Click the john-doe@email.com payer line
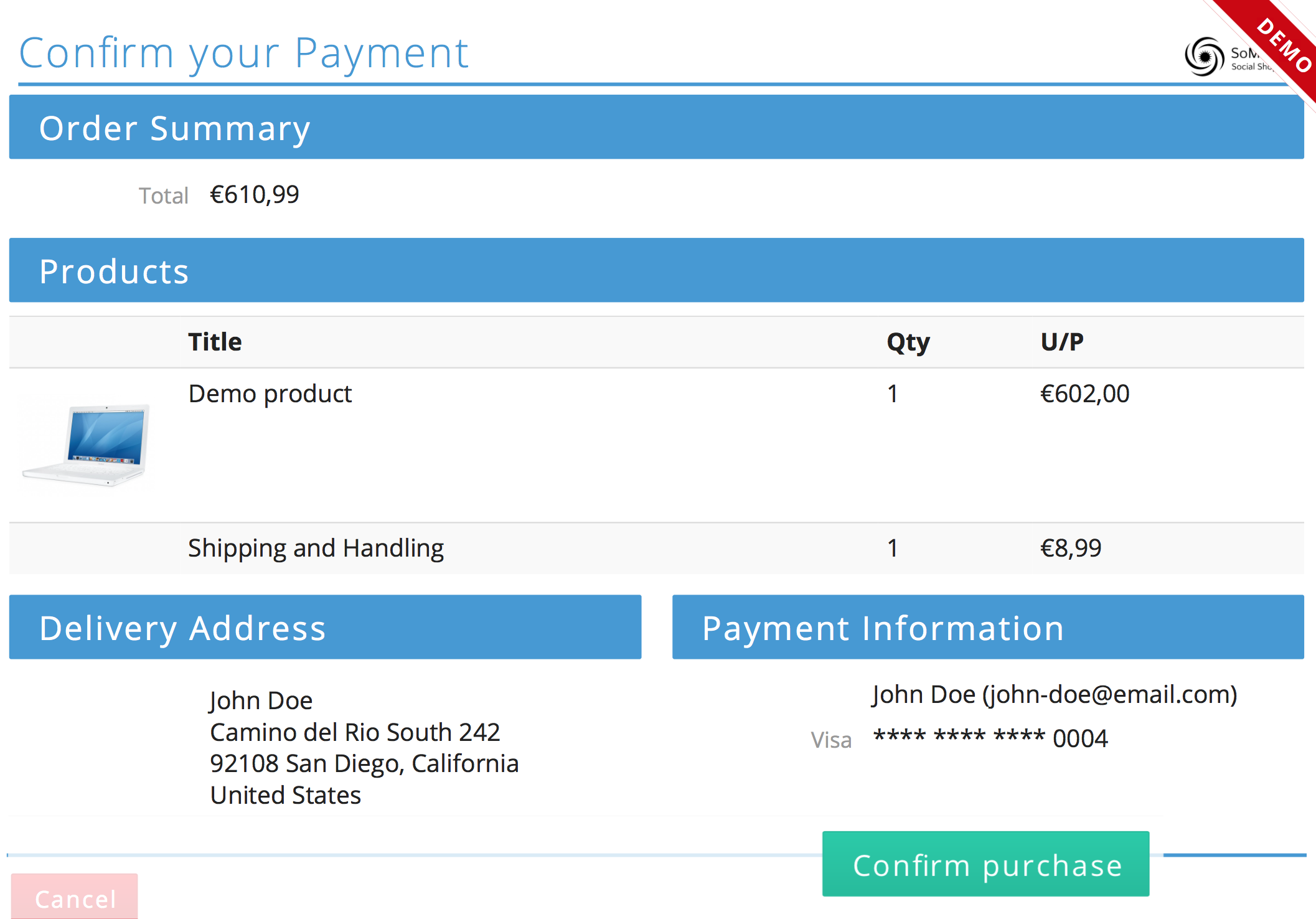Image resolution: width=1316 pixels, height=919 pixels. pyautogui.click(x=1054, y=694)
